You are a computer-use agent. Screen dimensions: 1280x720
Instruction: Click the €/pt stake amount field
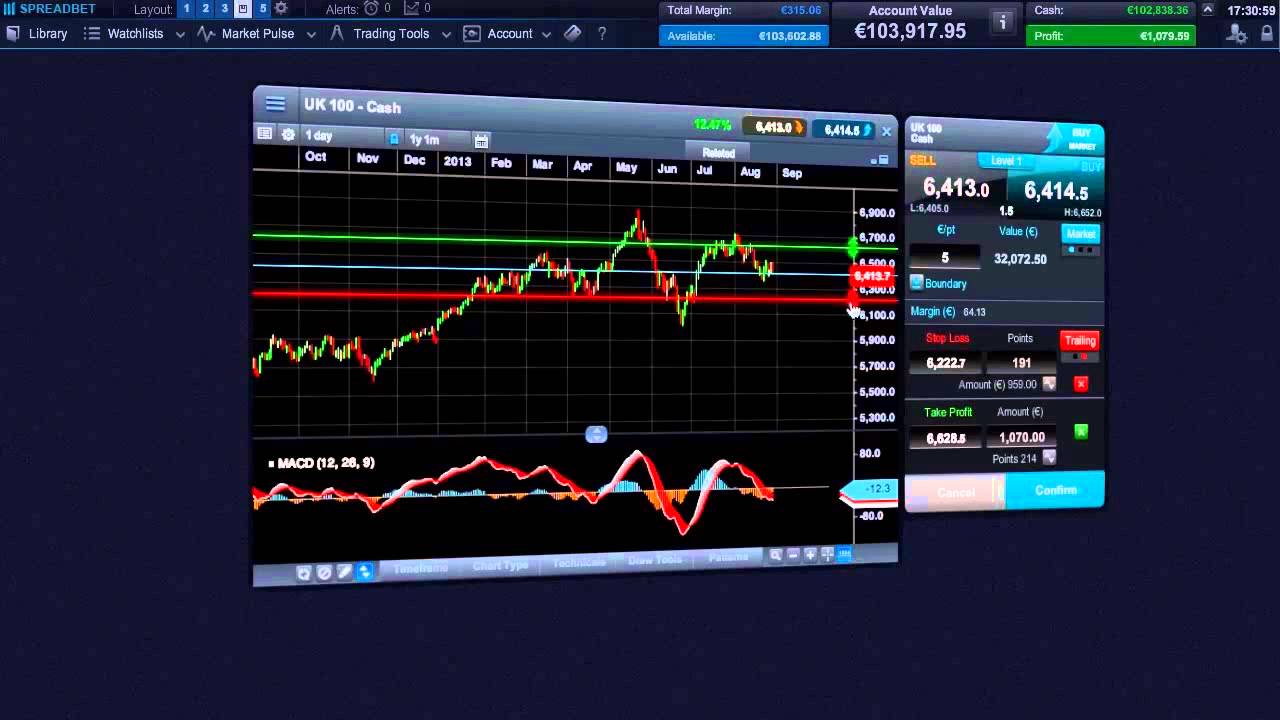945,257
